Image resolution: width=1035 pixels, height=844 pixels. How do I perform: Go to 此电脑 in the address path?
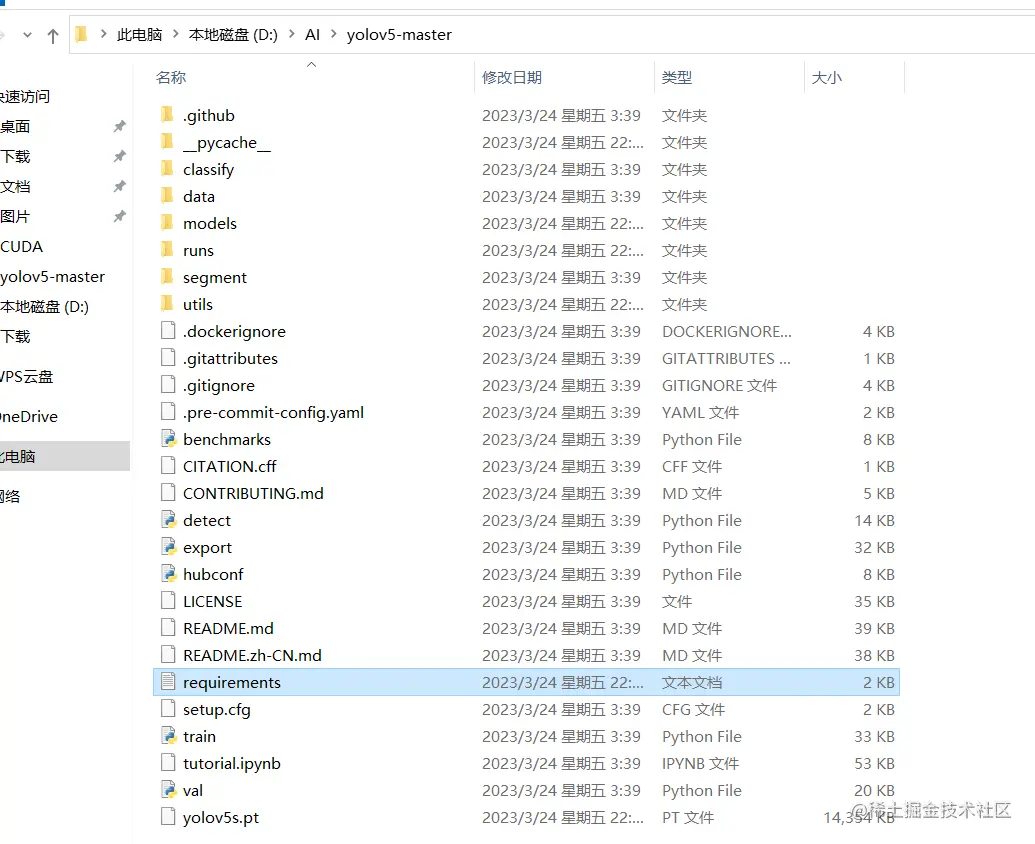139,34
